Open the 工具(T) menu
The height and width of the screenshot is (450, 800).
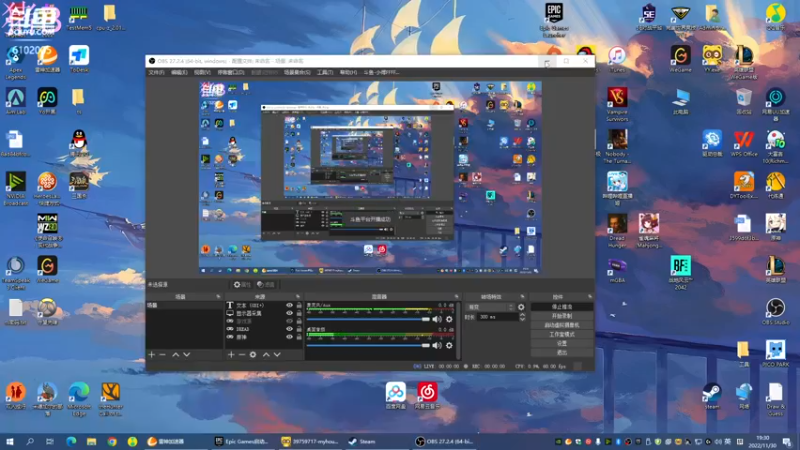324,72
